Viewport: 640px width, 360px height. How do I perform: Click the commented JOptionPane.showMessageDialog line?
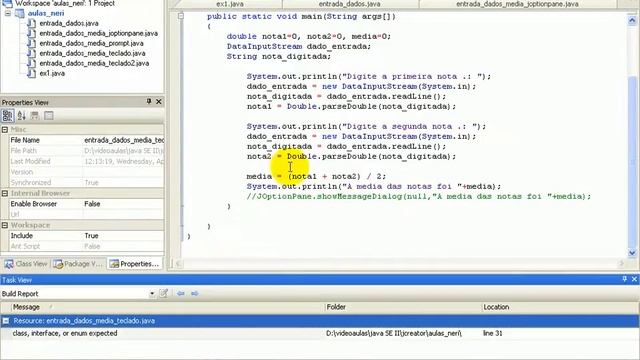tap(418, 196)
